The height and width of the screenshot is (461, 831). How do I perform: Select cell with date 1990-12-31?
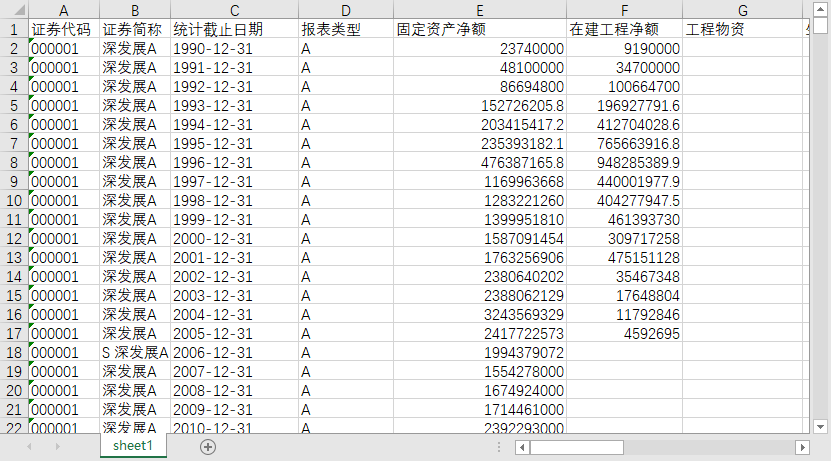coord(234,48)
